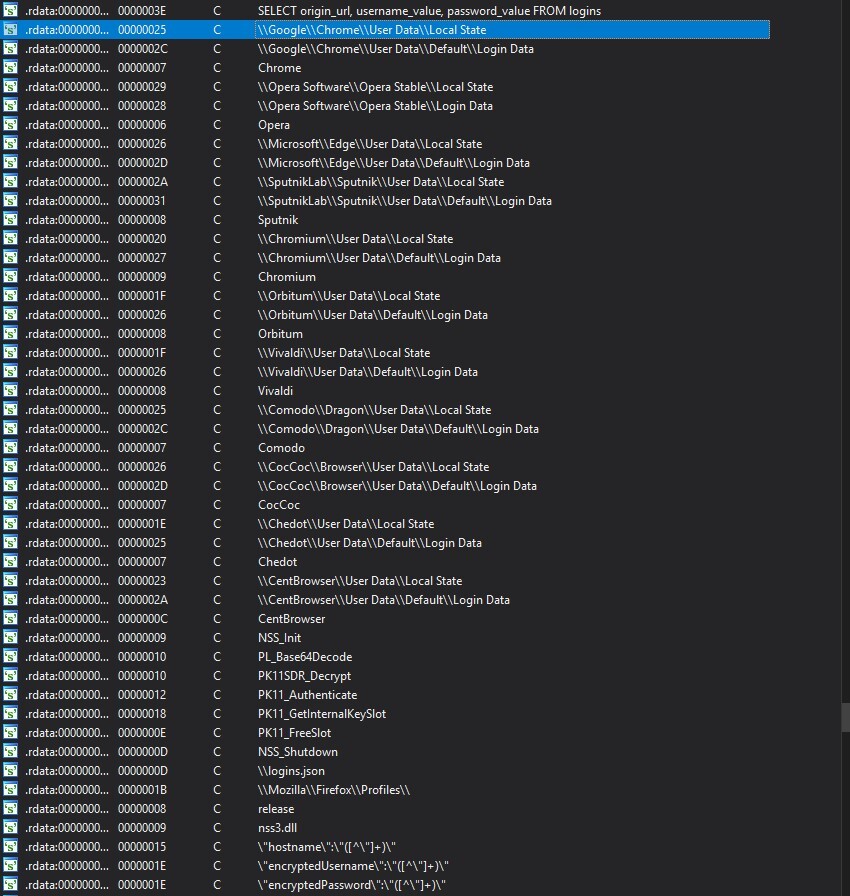Click the string icon beside the release row
Viewport: 850px width, 896px height.
[x=10, y=809]
